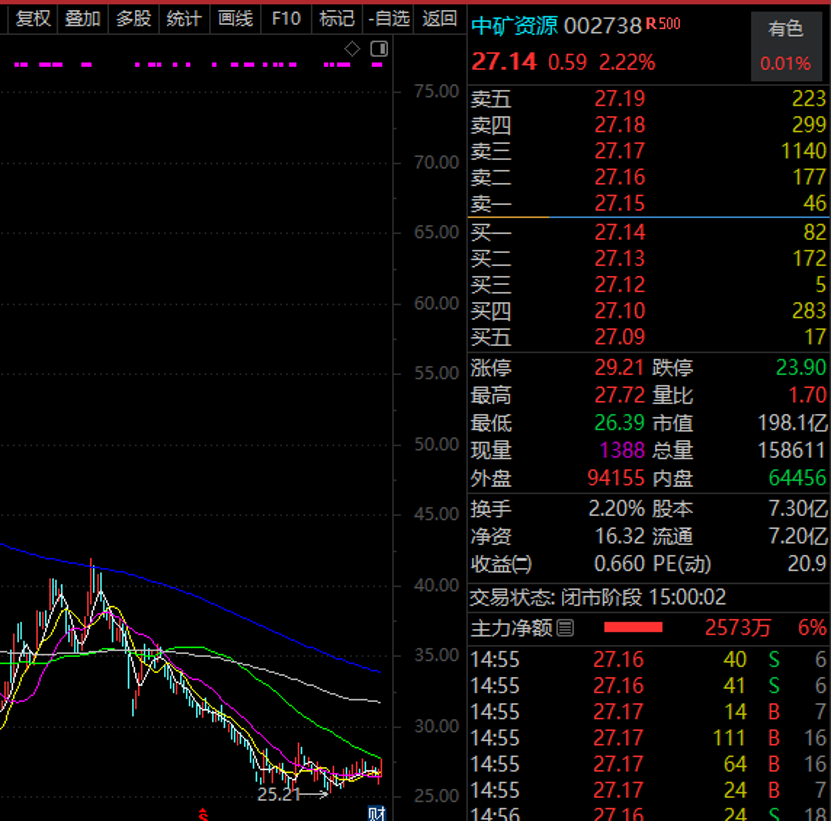The image size is (832, 822).
Task: Click the 14:55 tick row with volume 40
Action: pos(648,660)
